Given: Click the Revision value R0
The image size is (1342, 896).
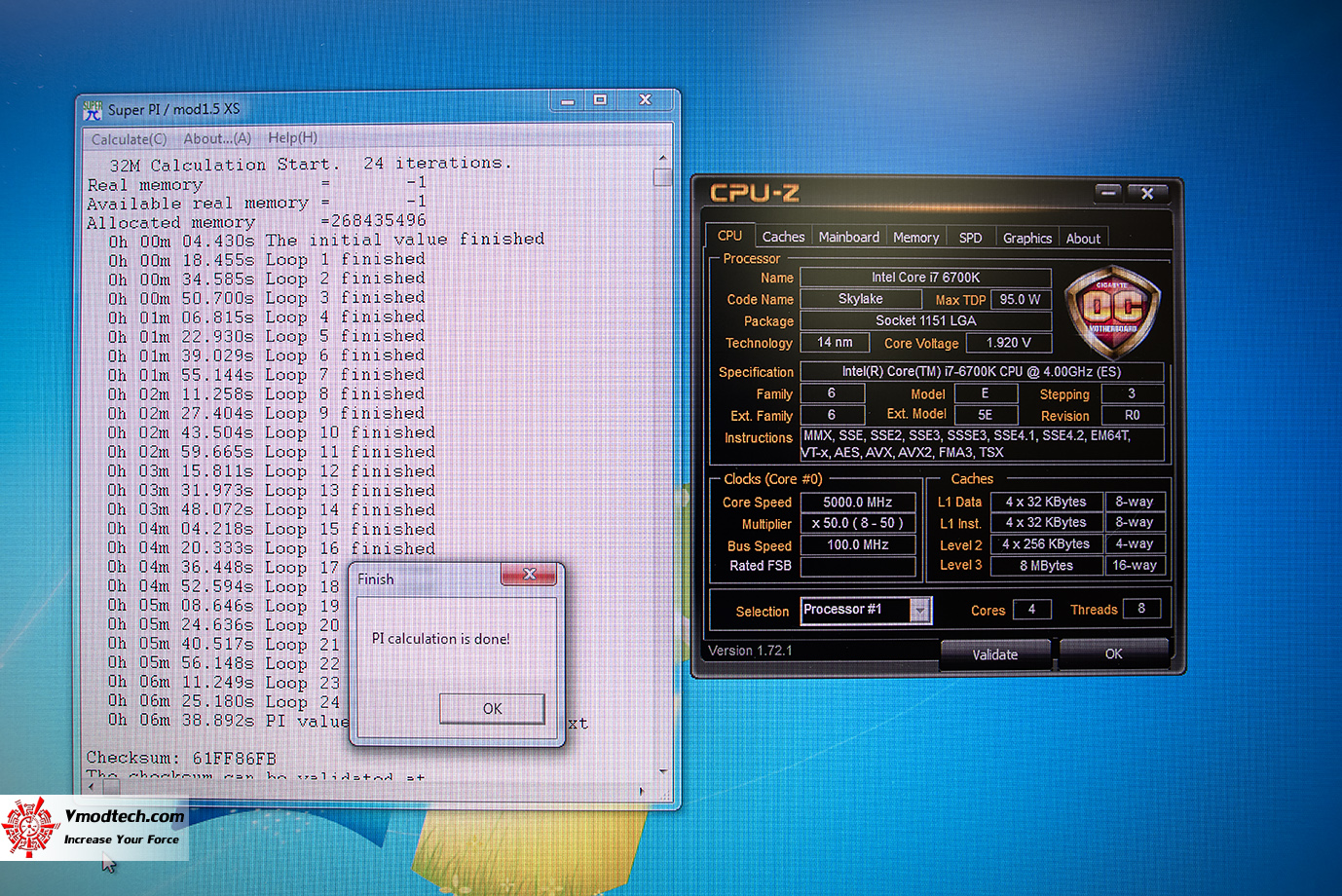Looking at the screenshot, I should click(1132, 415).
